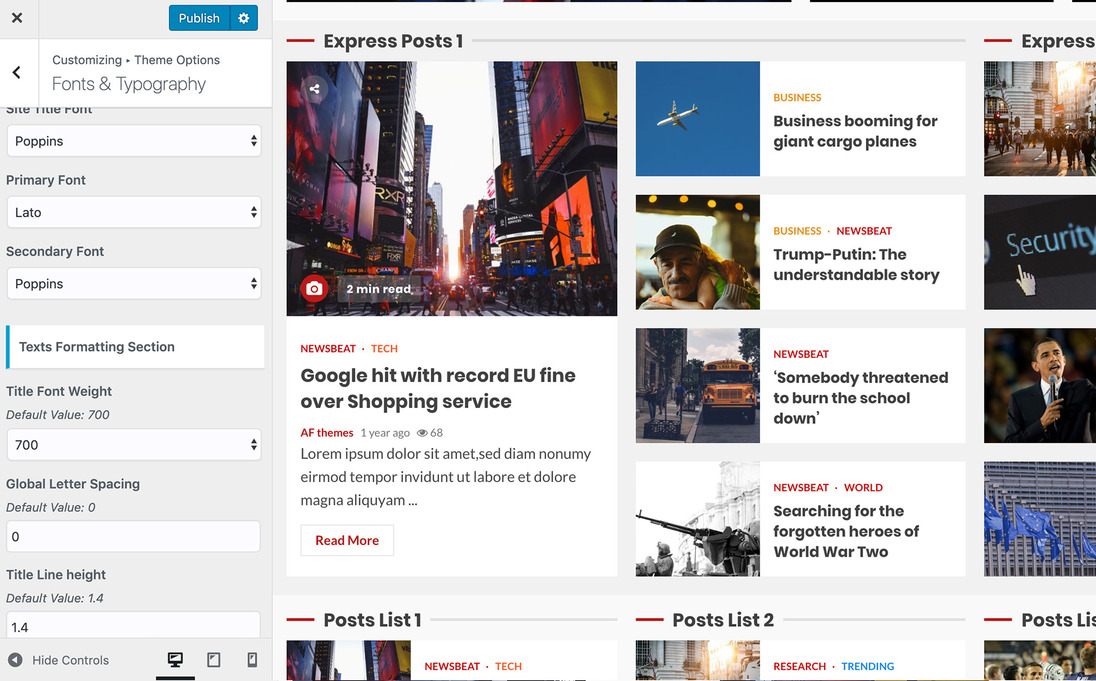Image resolution: width=1096 pixels, height=681 pixels.
Task: Click TECH category above Google fine article
Action: click(x=384, y=349)
